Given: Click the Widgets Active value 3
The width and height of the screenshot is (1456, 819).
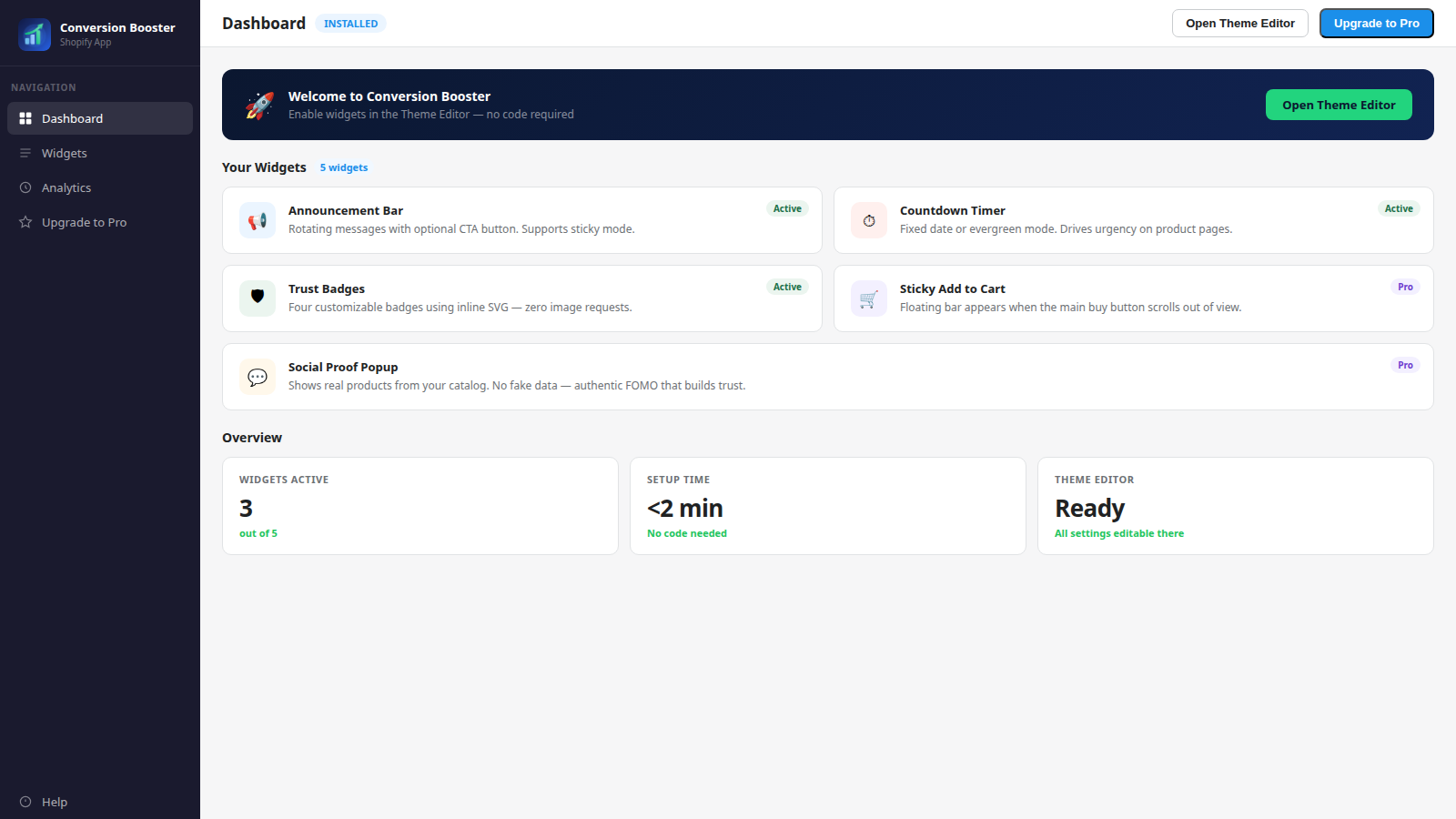Looking at the screenshot, I should (x=246, y=508).
